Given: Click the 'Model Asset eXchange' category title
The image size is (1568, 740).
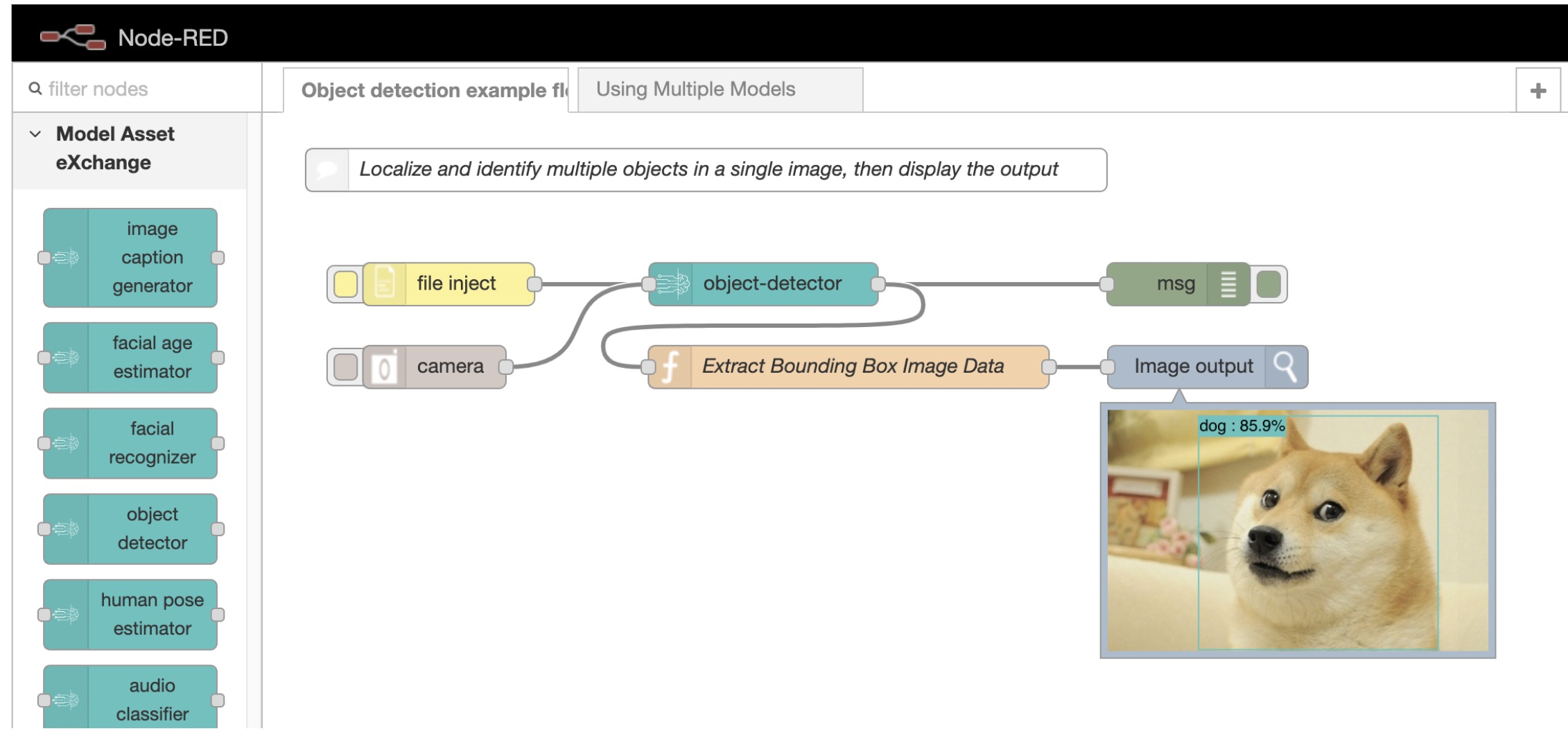Looking at the screenshot, I should click(115, 148).
